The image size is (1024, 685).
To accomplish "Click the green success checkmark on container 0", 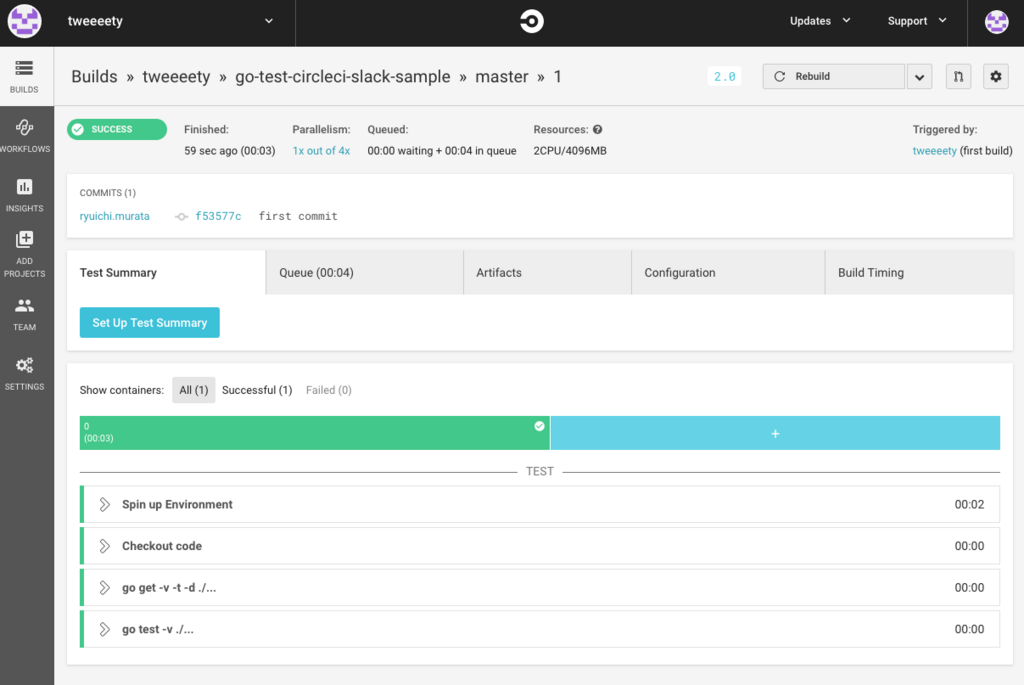I will point(539,426).
